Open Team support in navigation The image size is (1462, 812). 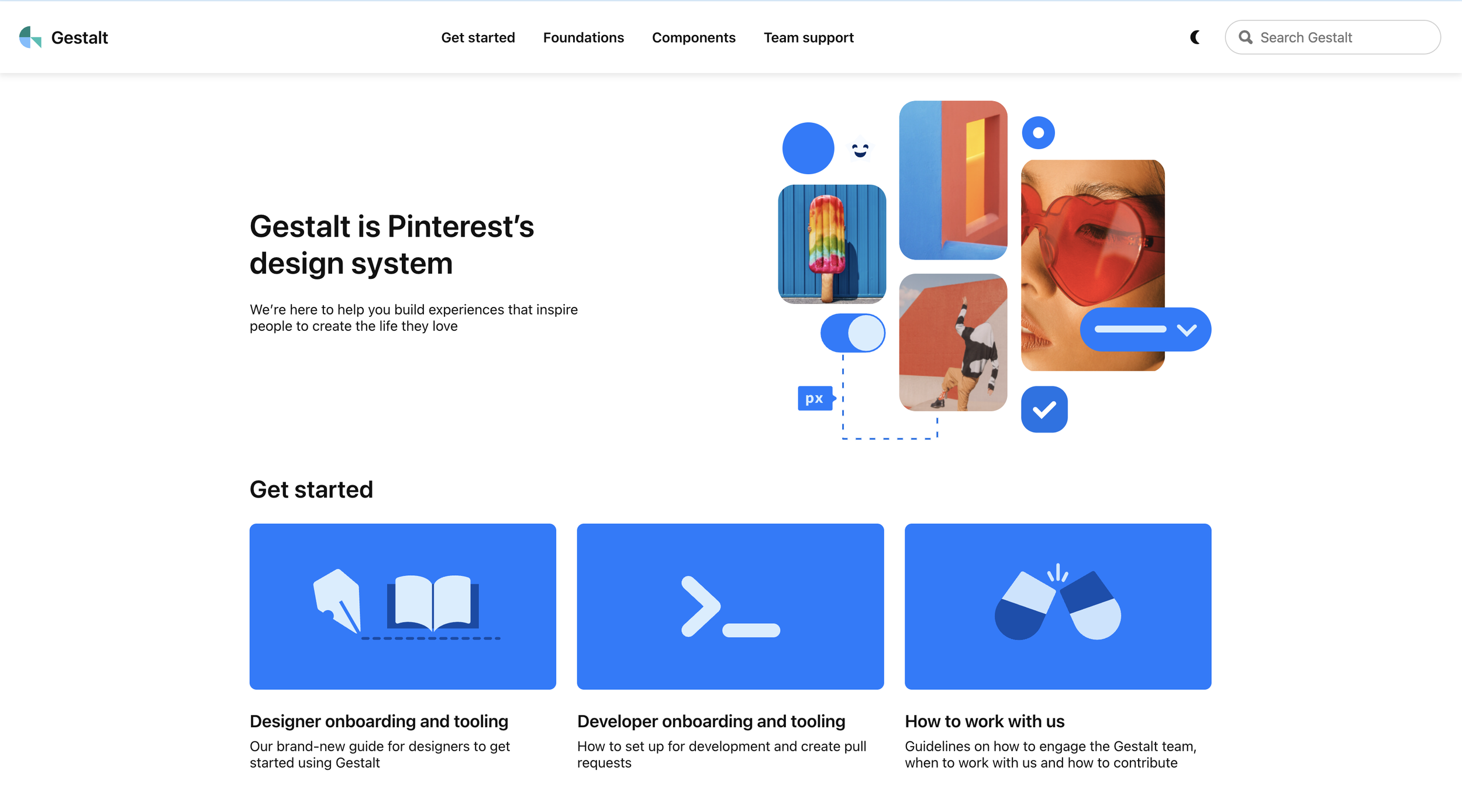pyautogui.click(x=808, y=37)
